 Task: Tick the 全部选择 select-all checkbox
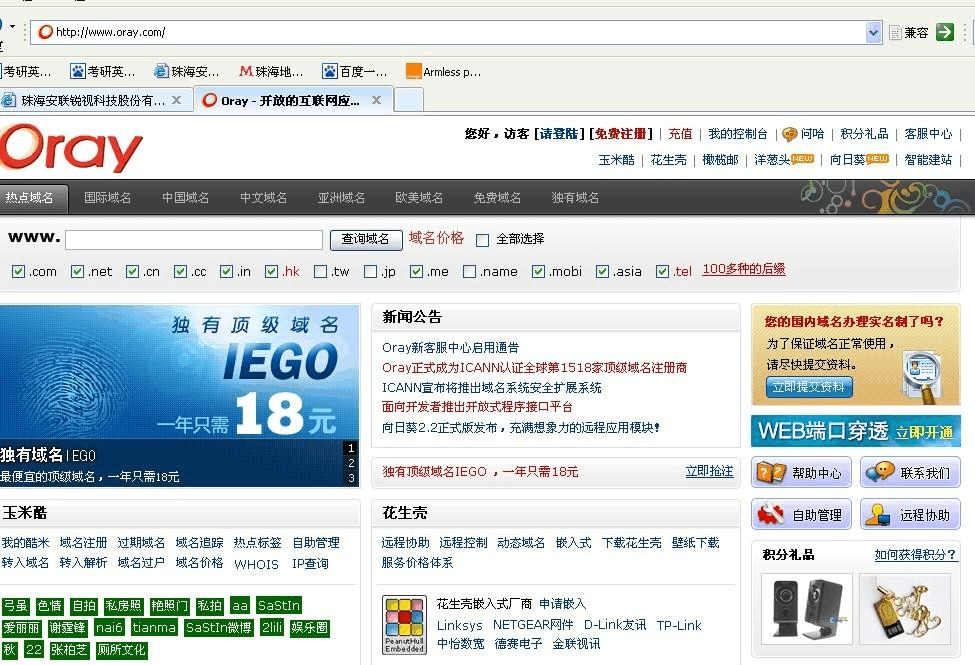[482, 240]
